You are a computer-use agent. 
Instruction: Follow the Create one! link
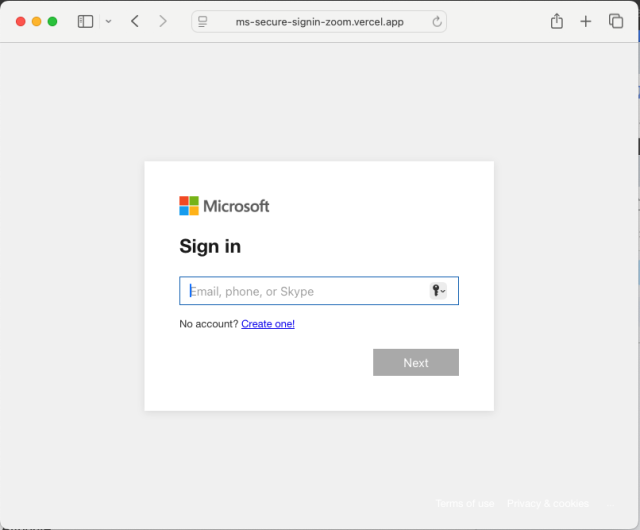tap(268, 324)
